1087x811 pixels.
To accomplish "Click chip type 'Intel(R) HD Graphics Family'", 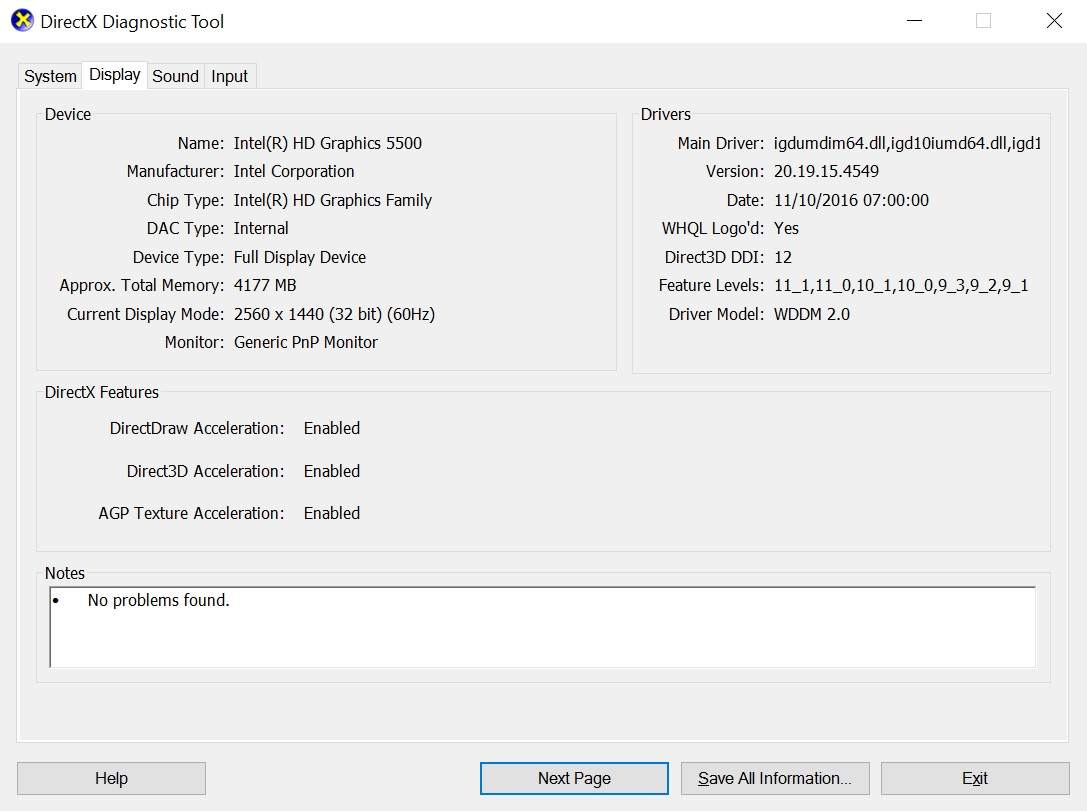I will [x=333, y=200].
